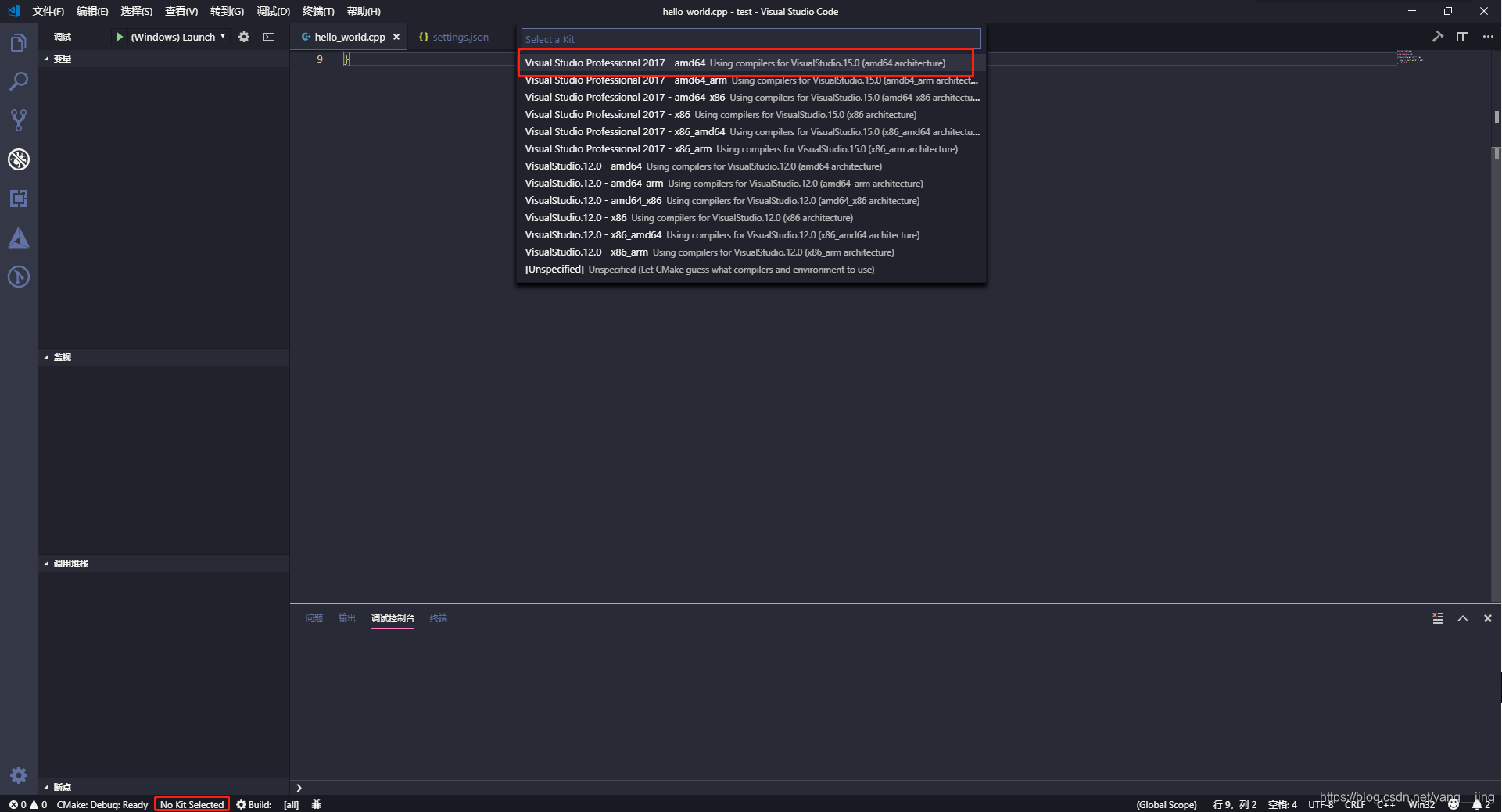Image resolution: width=1502 pixels, height=812 pixels.
Task: Click the bottom activity bar clock-like icon
Action: 19,277
